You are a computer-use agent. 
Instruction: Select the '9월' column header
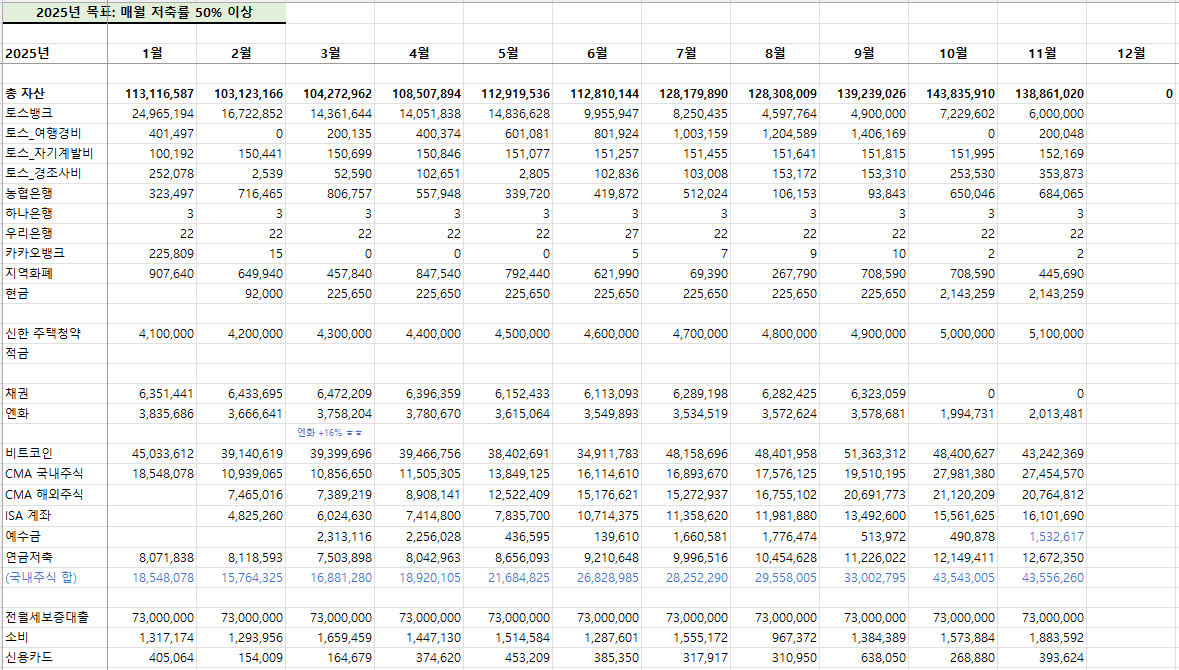click(864, 53)
